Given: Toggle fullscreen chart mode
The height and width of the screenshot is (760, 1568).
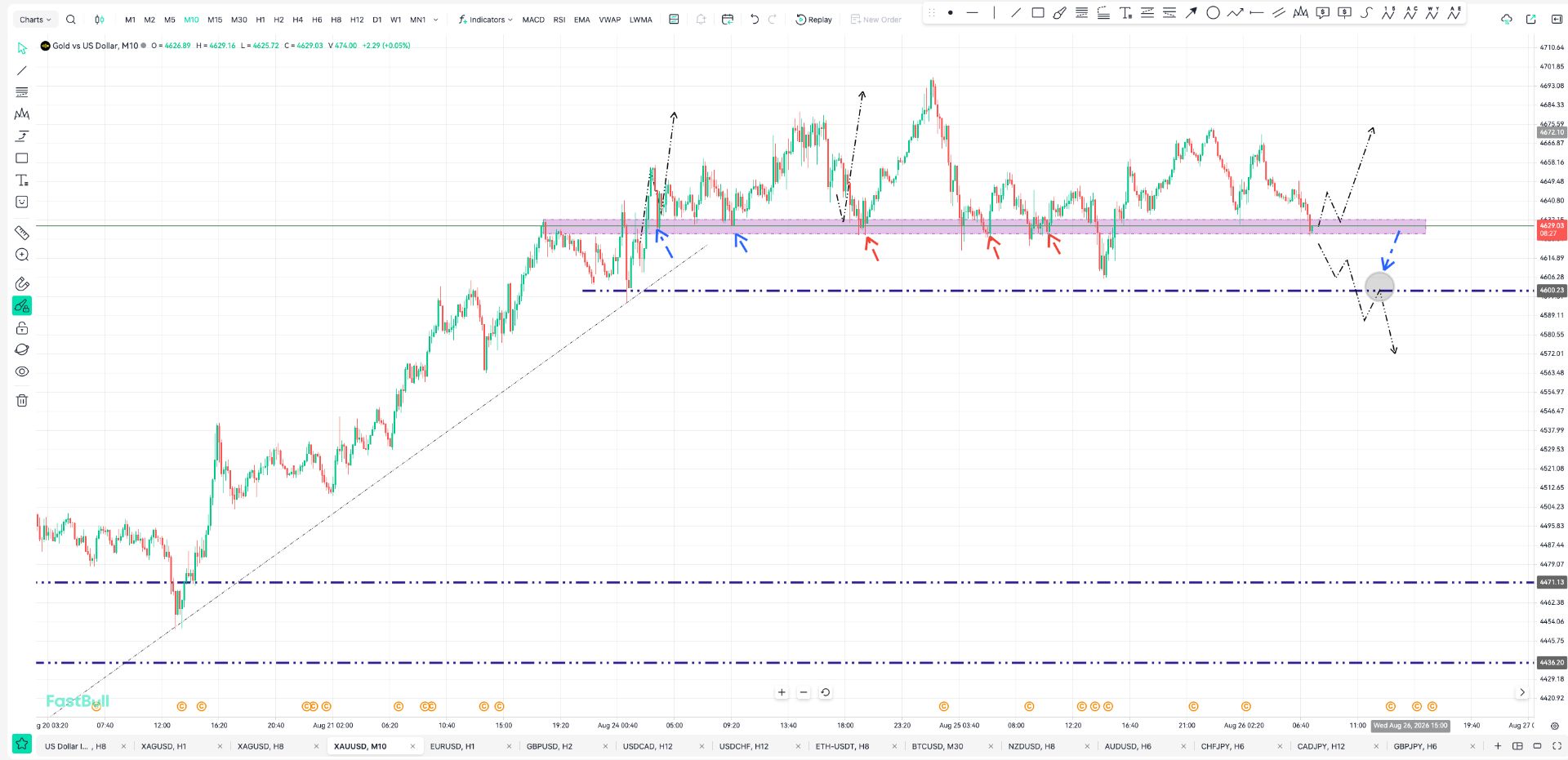Looking at the screenshot, I should [x=1557, y=745].
